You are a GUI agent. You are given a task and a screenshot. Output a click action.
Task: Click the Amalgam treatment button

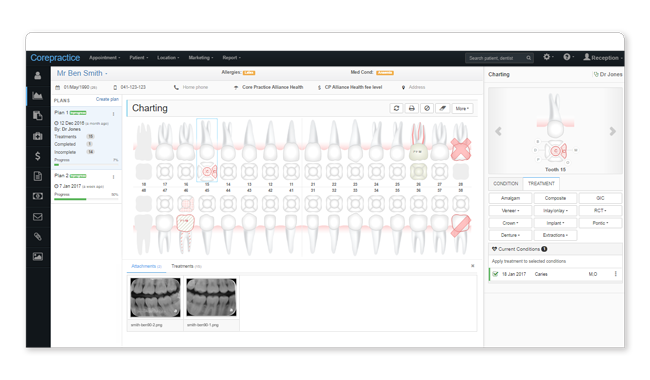pyautogui.click(x=510, y=198)
